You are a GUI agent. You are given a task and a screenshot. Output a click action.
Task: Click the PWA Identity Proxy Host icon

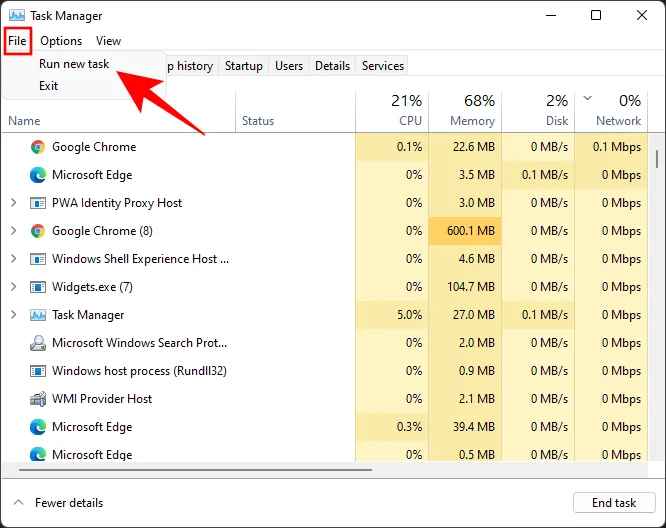pyautogui.click(x=38, y=203)
